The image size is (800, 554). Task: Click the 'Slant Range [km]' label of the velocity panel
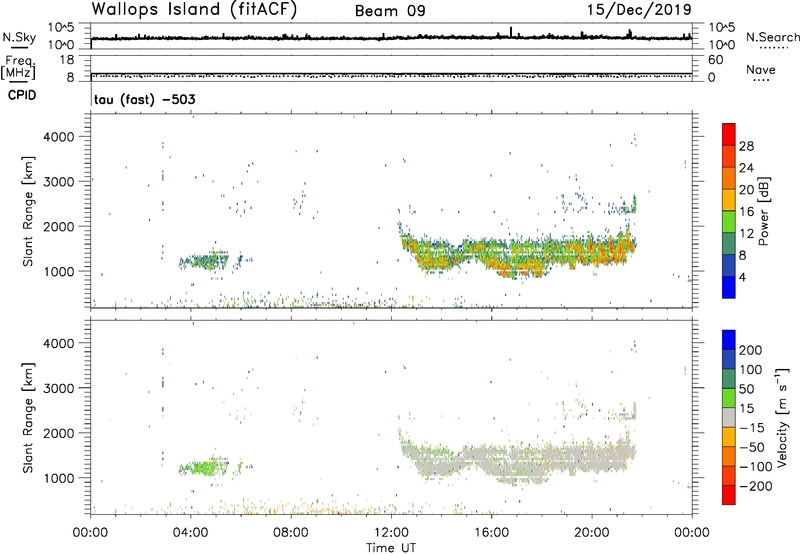pos(28,418)
